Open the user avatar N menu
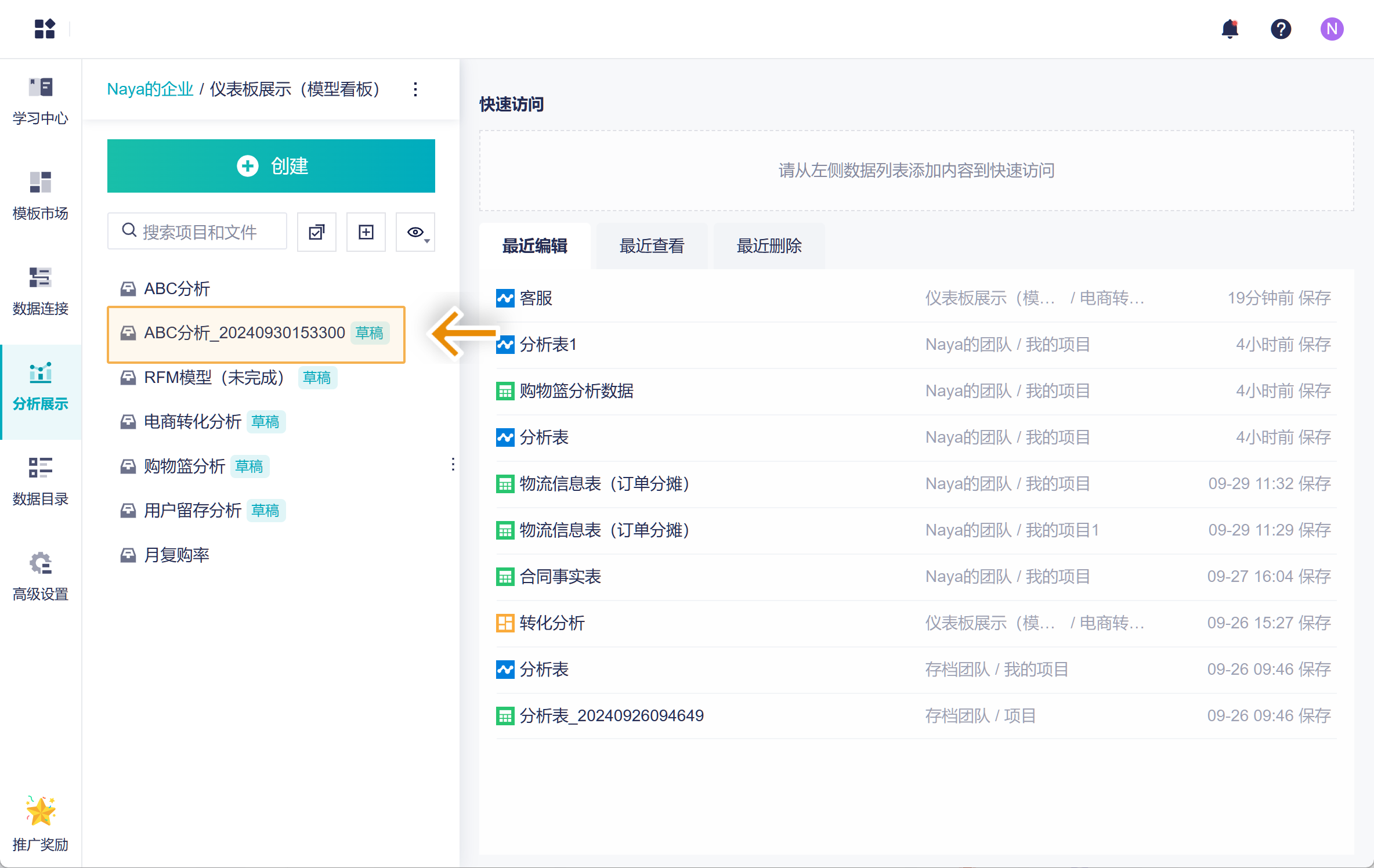This screenshot has width=1374, height=868. [1332, 29]
